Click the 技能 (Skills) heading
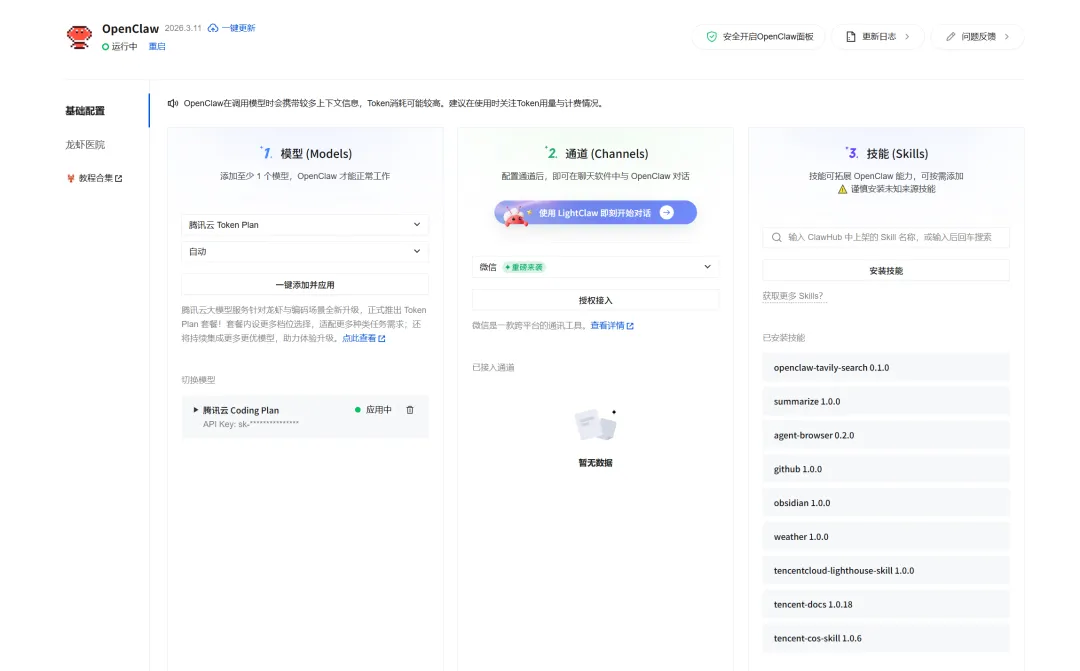The height and width of the screenshot is (671, 1080). tap(897, 154)
